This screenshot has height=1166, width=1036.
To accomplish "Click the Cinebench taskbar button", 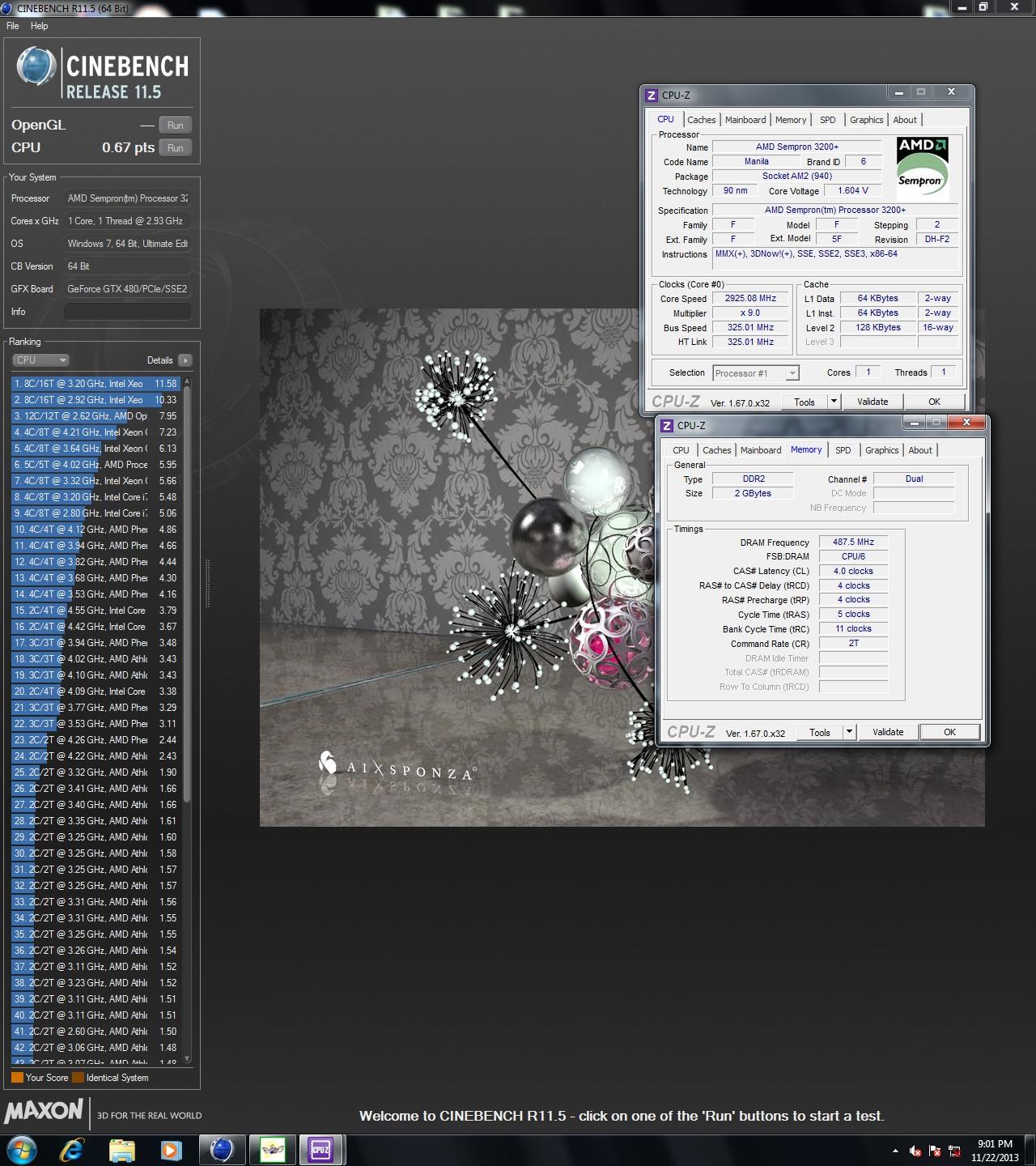I will click(222, 1150).
